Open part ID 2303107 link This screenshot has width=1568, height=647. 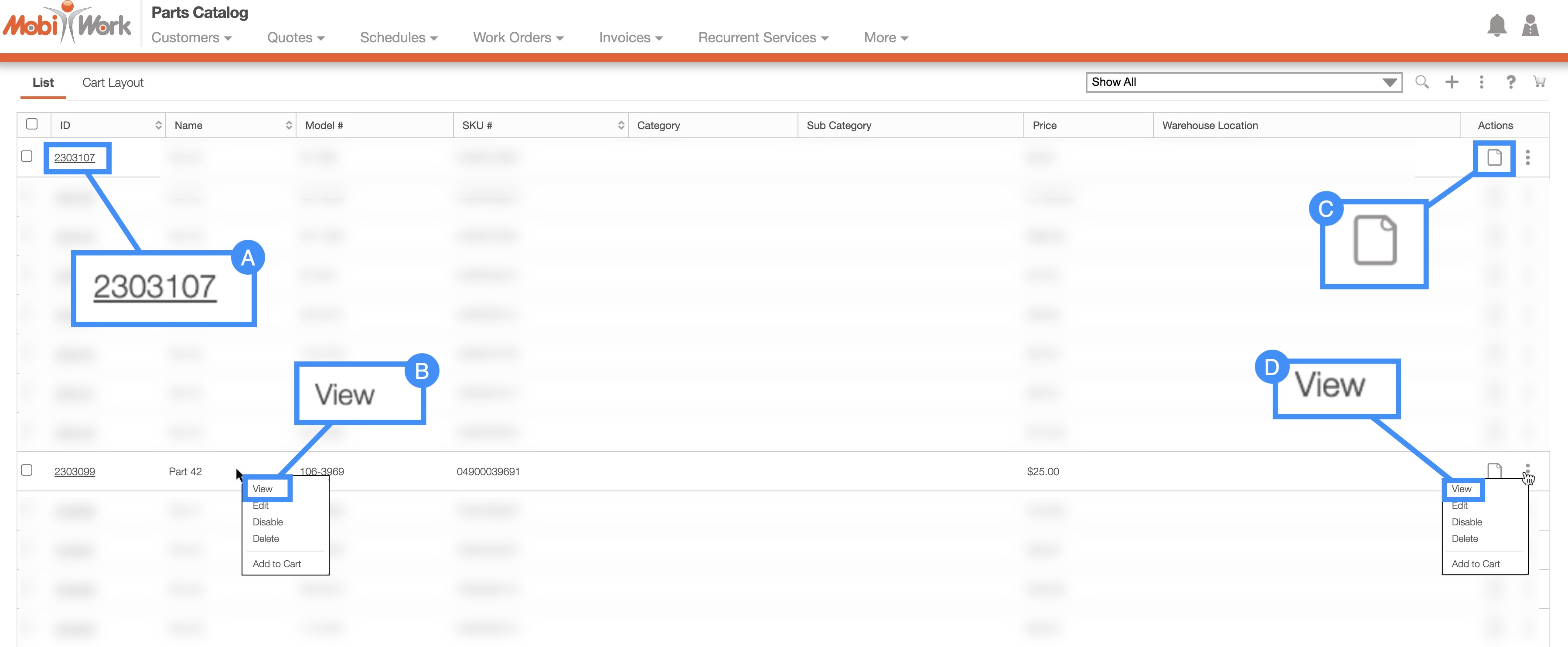[74, 158]
